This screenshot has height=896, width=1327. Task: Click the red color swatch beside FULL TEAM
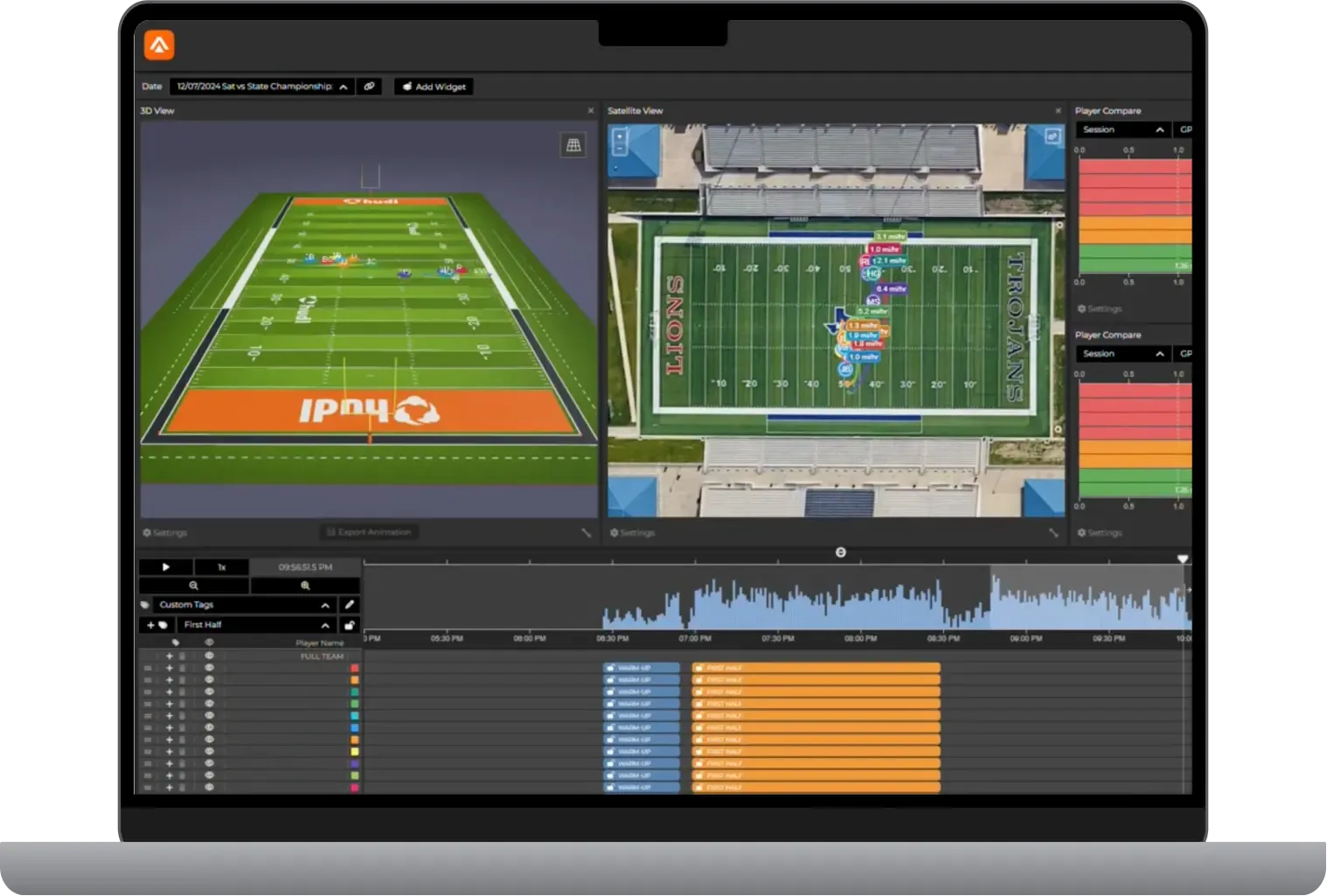coord(354,666)
